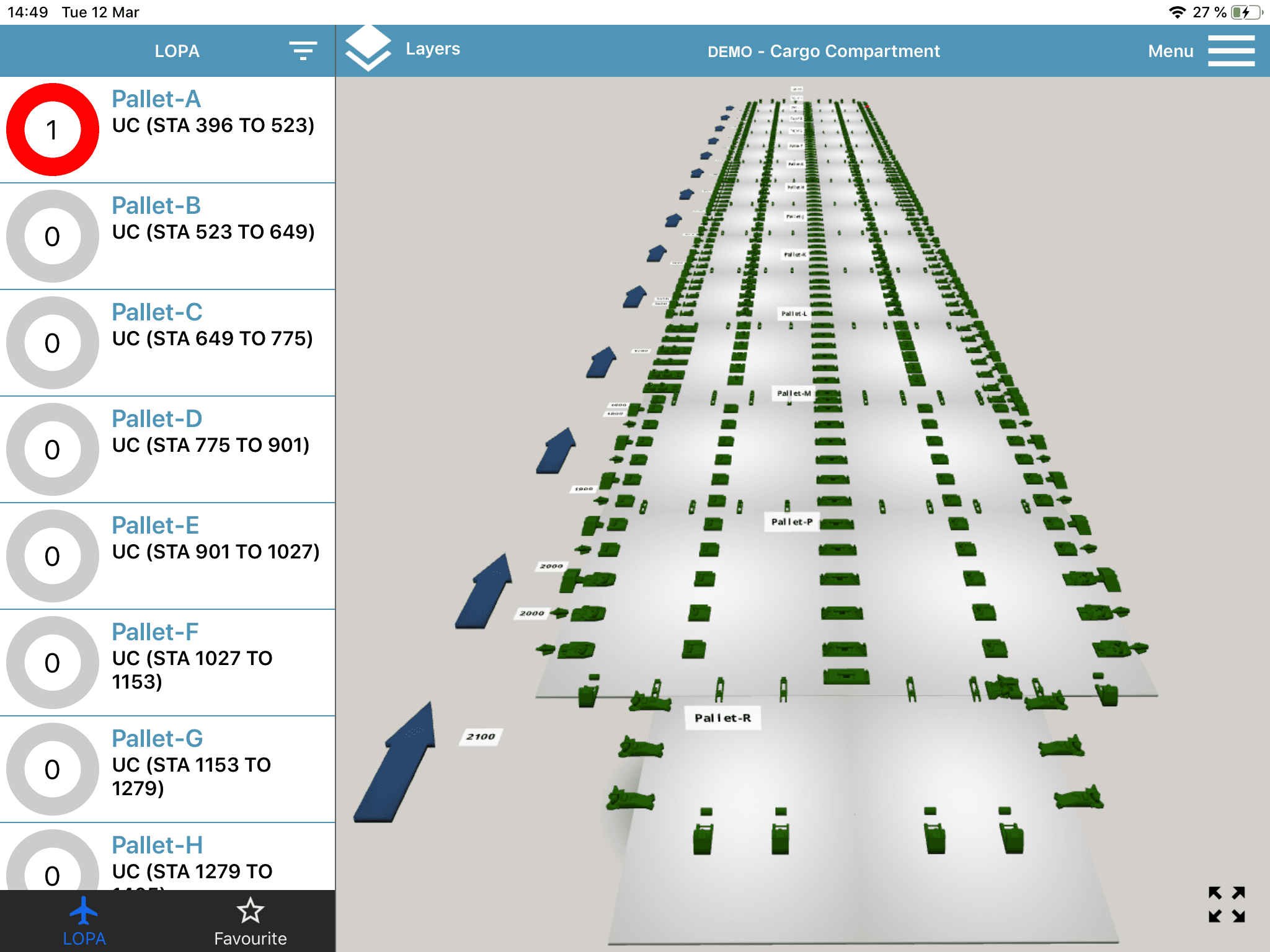Toggle fullscreen with the expand arrows icon
1270x952 pixels.
point(1226,904)
